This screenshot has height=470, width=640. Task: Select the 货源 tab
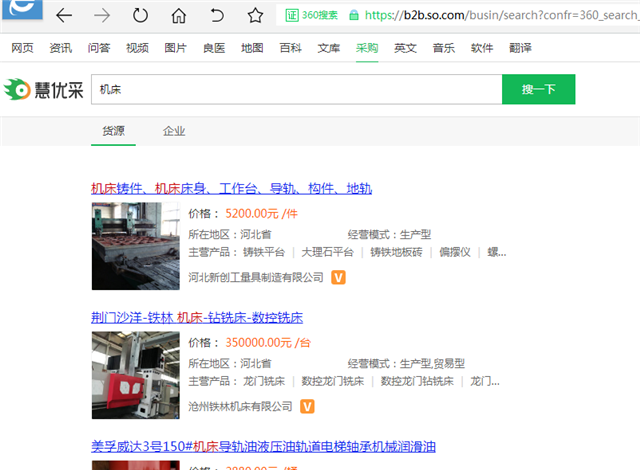point(114,131)
